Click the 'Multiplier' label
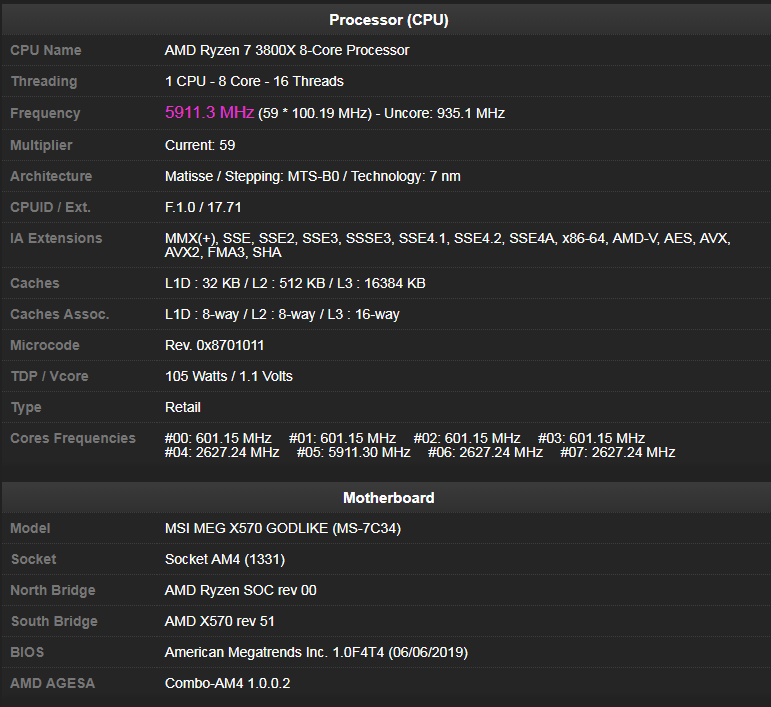Image resolution: width=771 pixels, height=707 pixels. click(41, 145)
